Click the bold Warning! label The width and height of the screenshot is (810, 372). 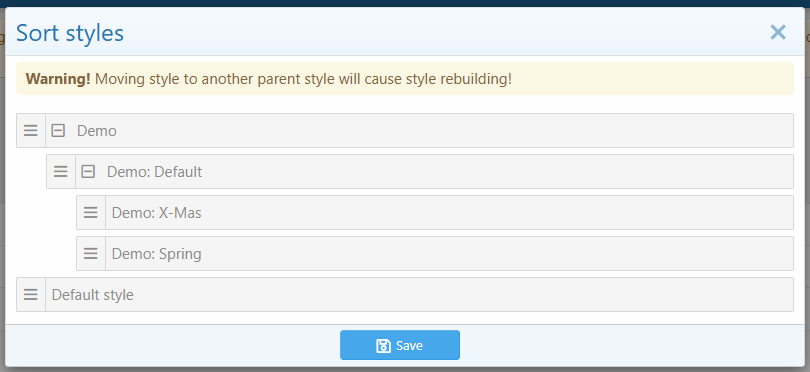[x=58, y=79]
